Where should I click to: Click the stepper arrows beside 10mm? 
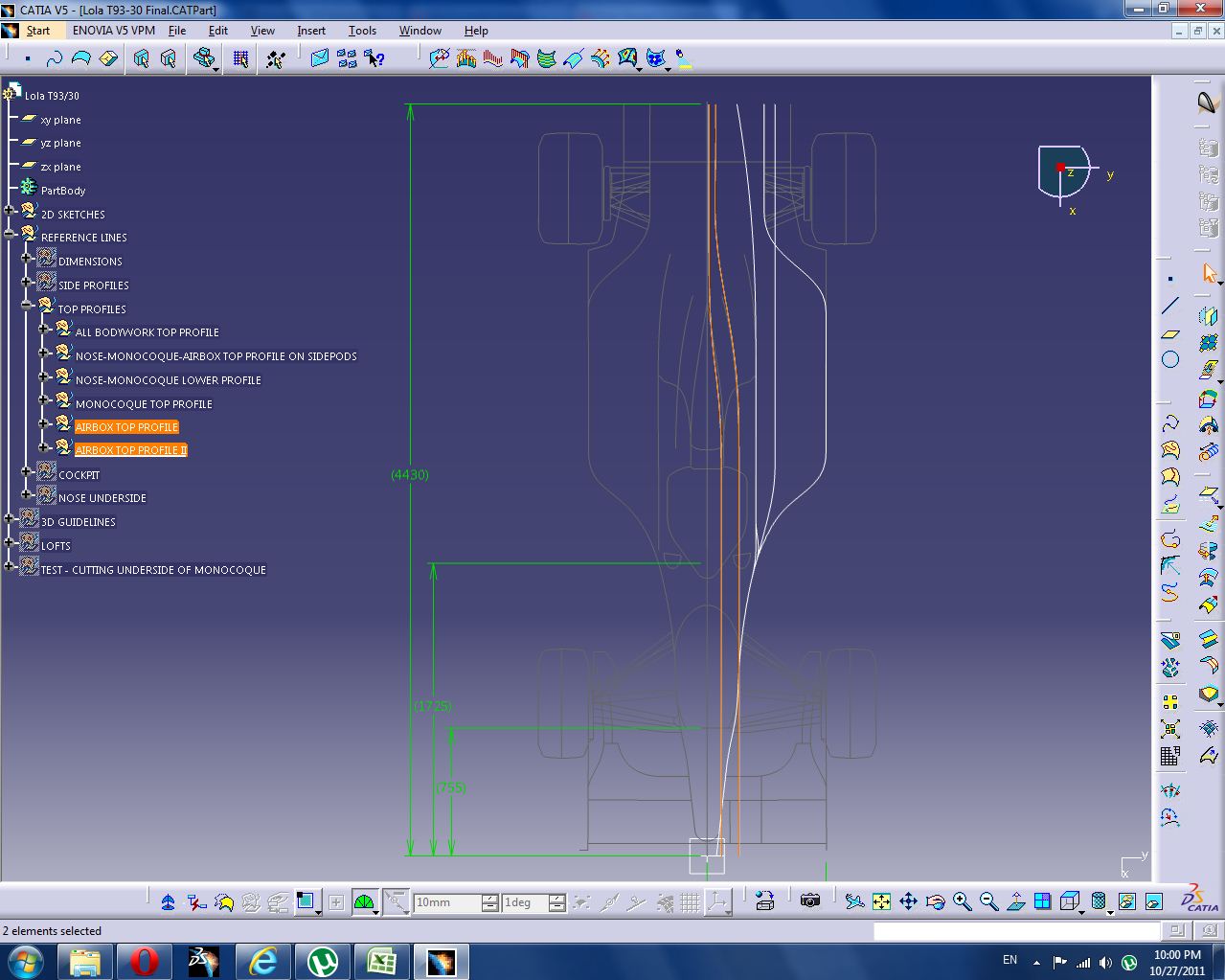point(489,902)
